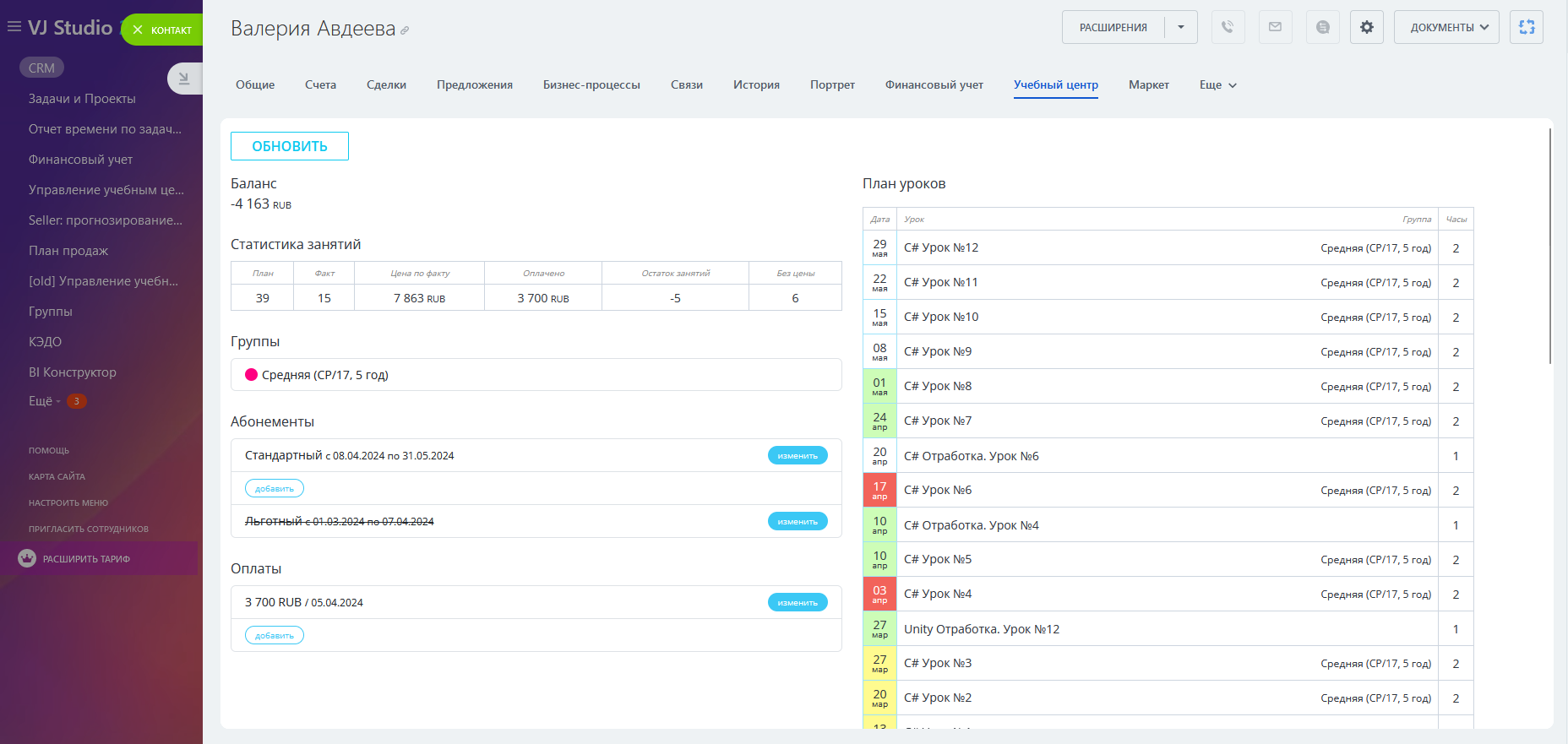1568x744 pixels.
Task: Switch to the Финансовый учет tab
Action: pos(934,84)
